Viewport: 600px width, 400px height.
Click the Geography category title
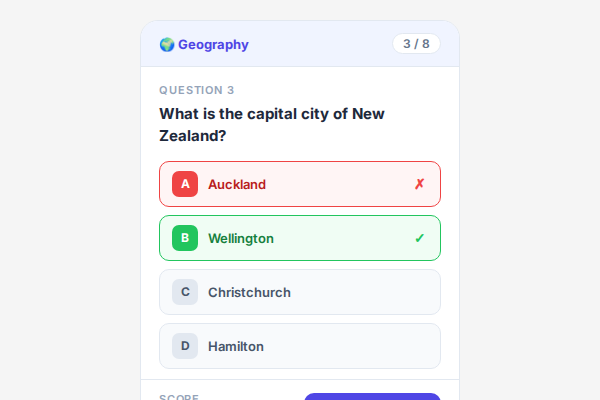[213, 44]
